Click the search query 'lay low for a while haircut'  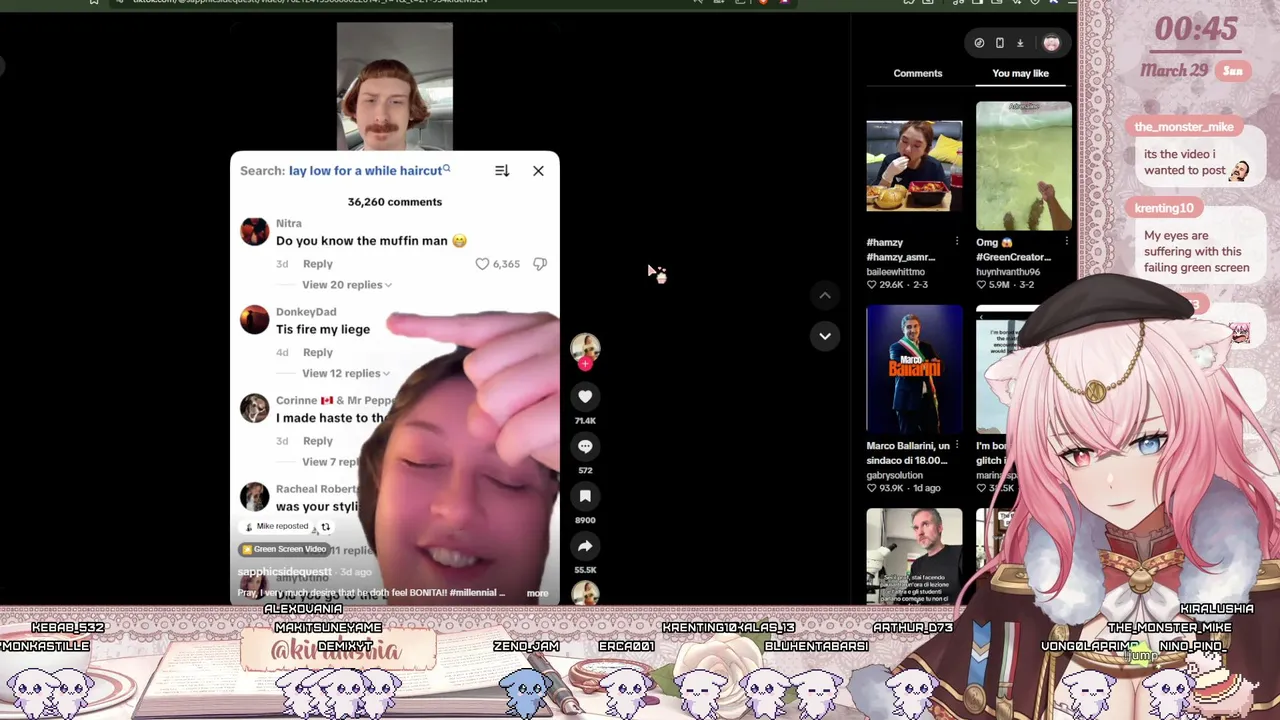pyautogui.click(x=365, y=171)
